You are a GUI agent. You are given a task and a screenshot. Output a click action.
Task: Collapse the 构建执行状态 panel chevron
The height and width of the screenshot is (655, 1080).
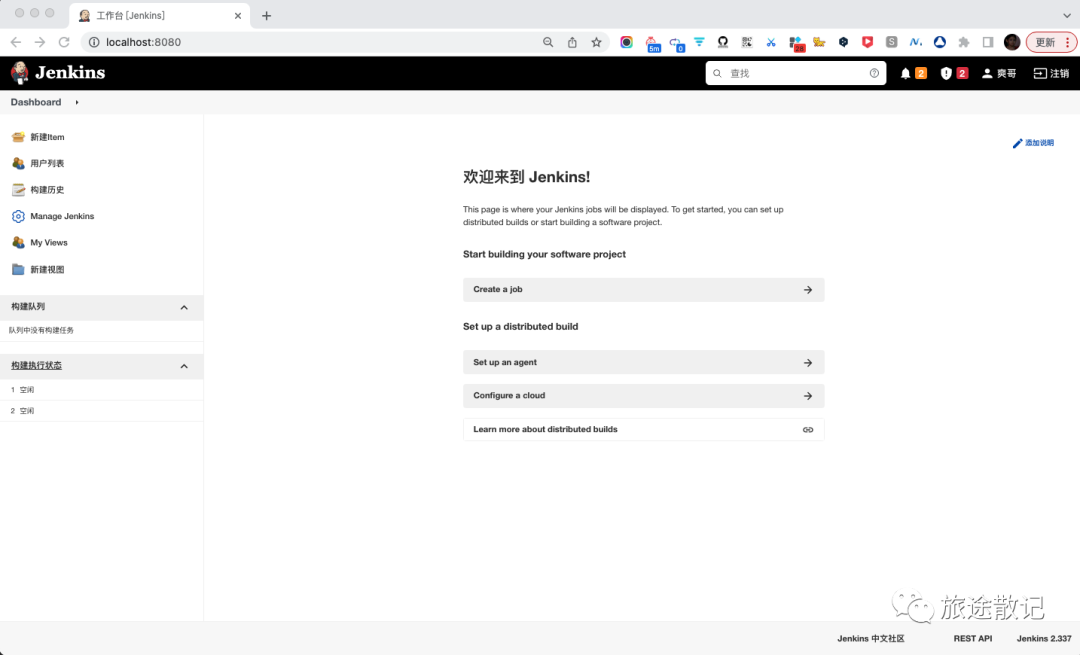pos(184,366)
